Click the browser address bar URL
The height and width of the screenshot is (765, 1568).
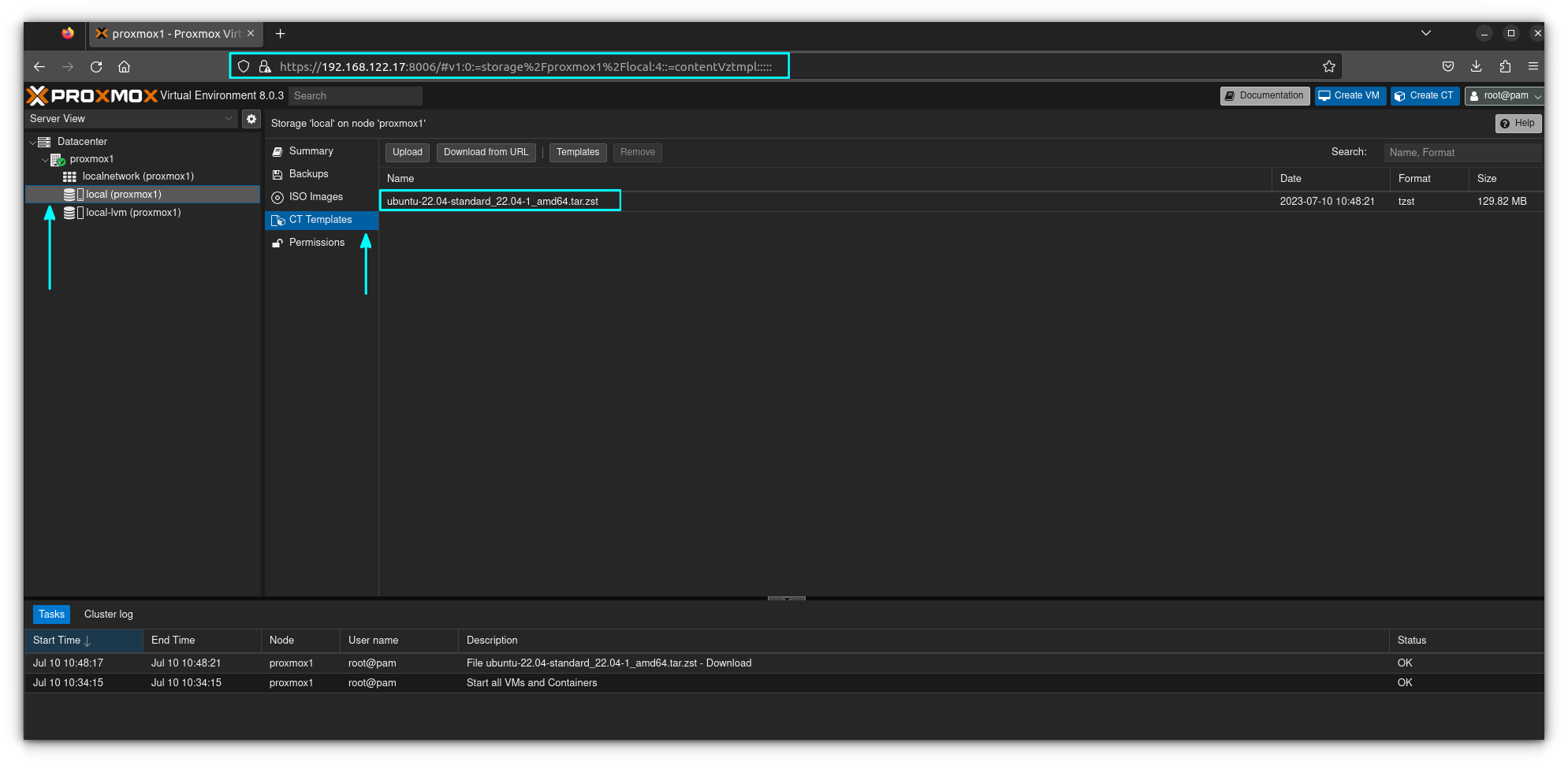525,66
